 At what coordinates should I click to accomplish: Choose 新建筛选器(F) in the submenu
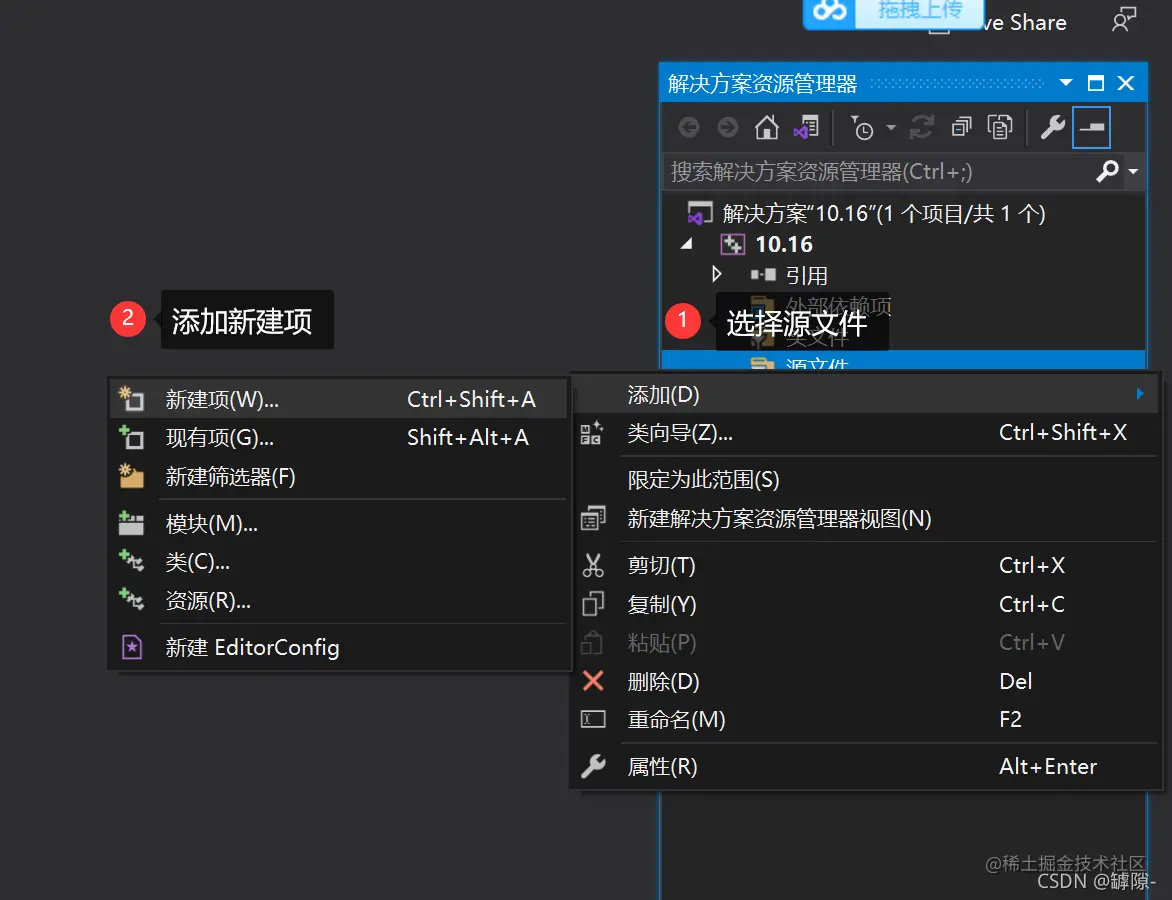point(339,477)
